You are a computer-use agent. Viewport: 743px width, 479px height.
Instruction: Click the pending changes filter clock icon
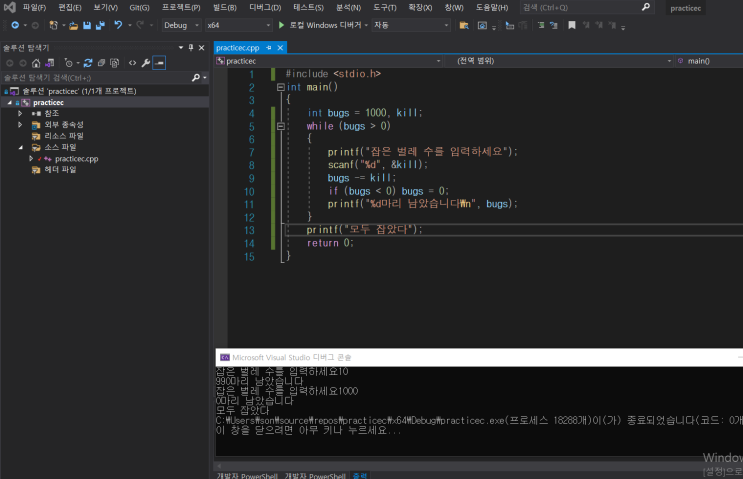[x=69, y=63]
